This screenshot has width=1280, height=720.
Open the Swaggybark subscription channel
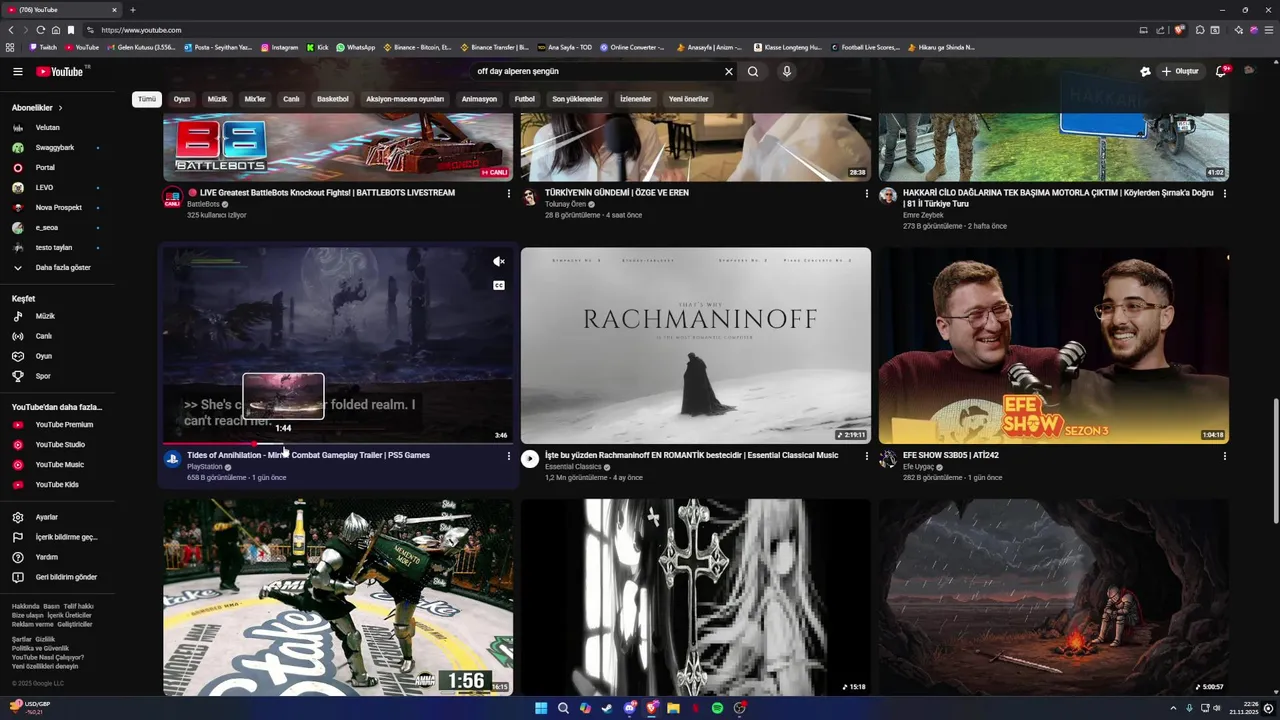pyautogui.click(x=55, y=148)
